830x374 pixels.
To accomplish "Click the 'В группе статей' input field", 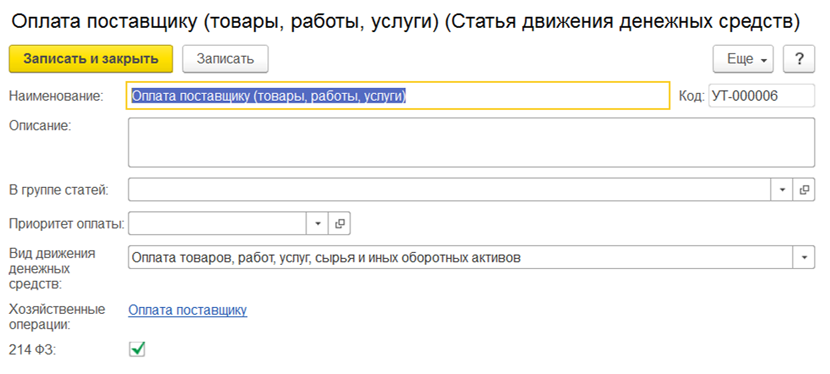I will coord(449,189).
